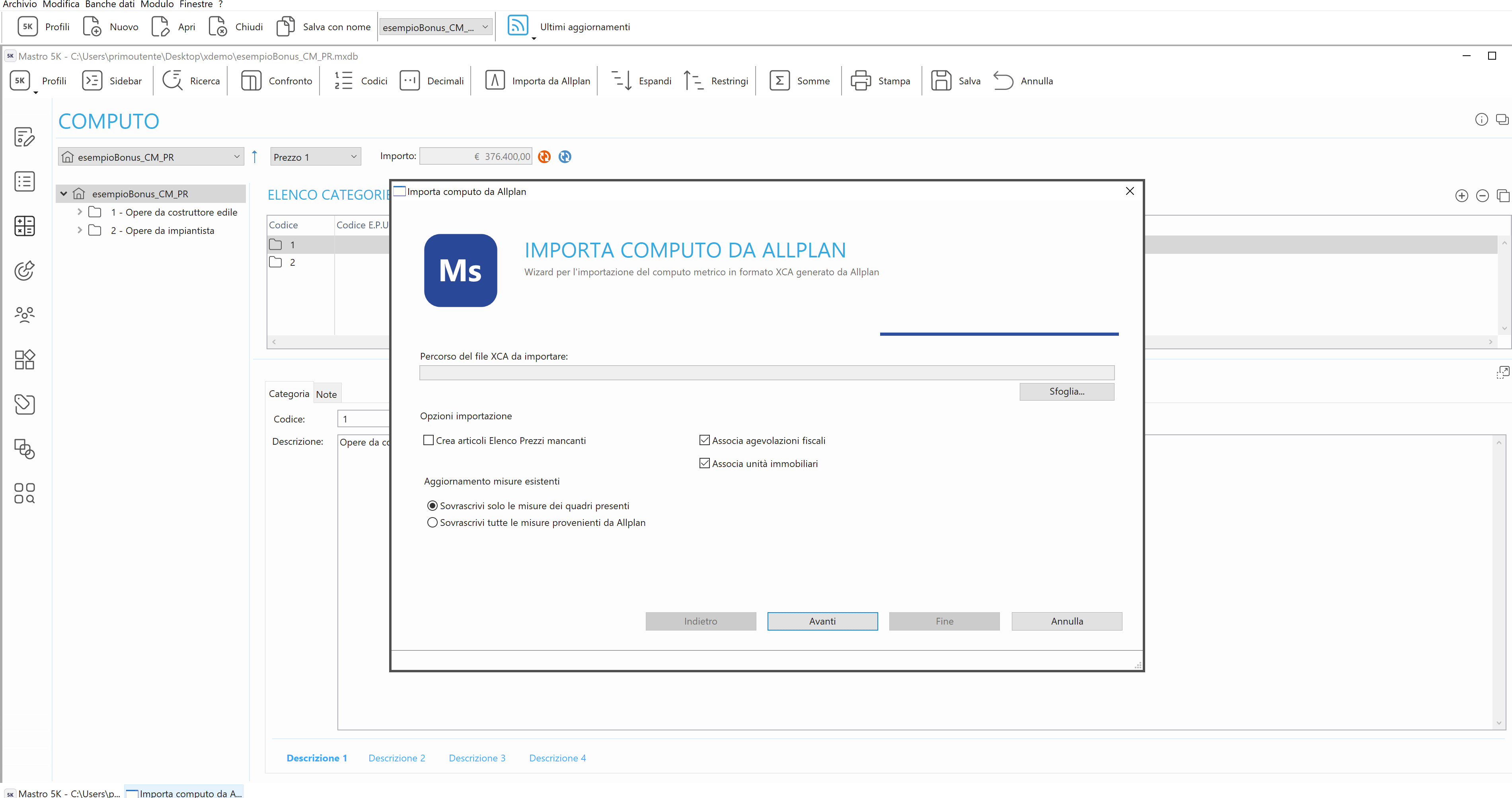Viewport: 1512px width, 798px height.
Task: Uncheck Associa unità immobiliari
Action: [704, 463]
